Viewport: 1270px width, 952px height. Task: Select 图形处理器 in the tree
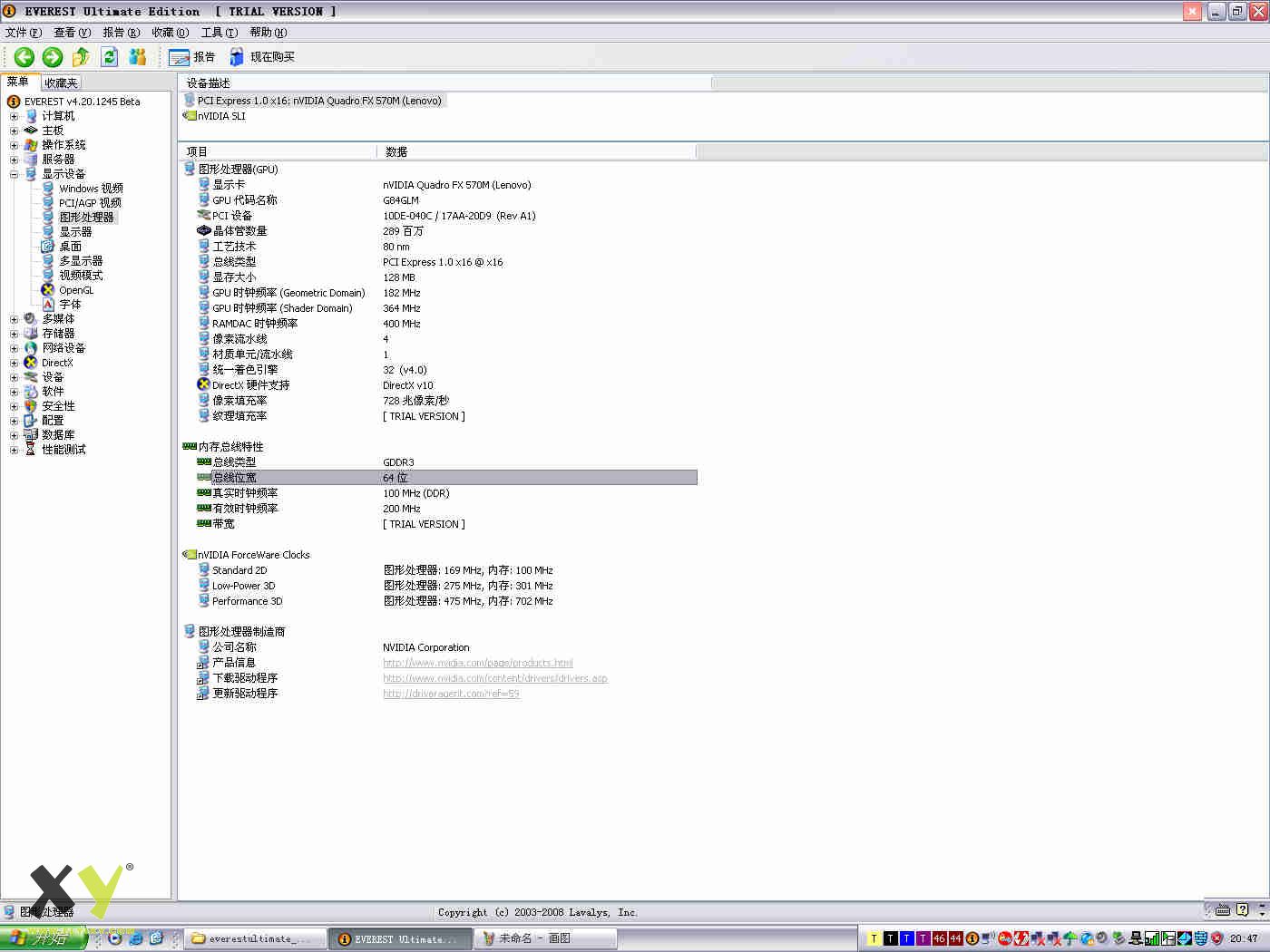[x=87, y=218]
